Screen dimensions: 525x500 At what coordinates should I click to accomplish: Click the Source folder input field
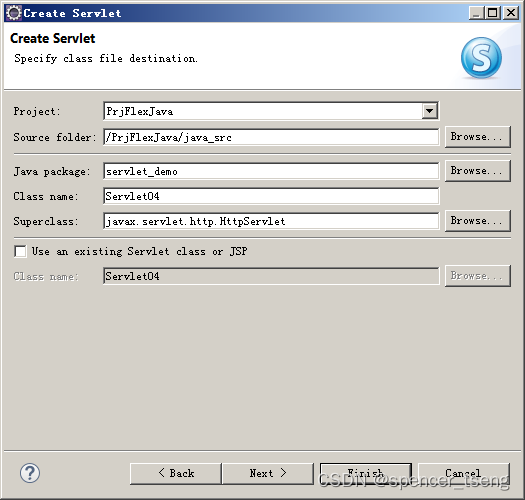click(x=271, y=137)
